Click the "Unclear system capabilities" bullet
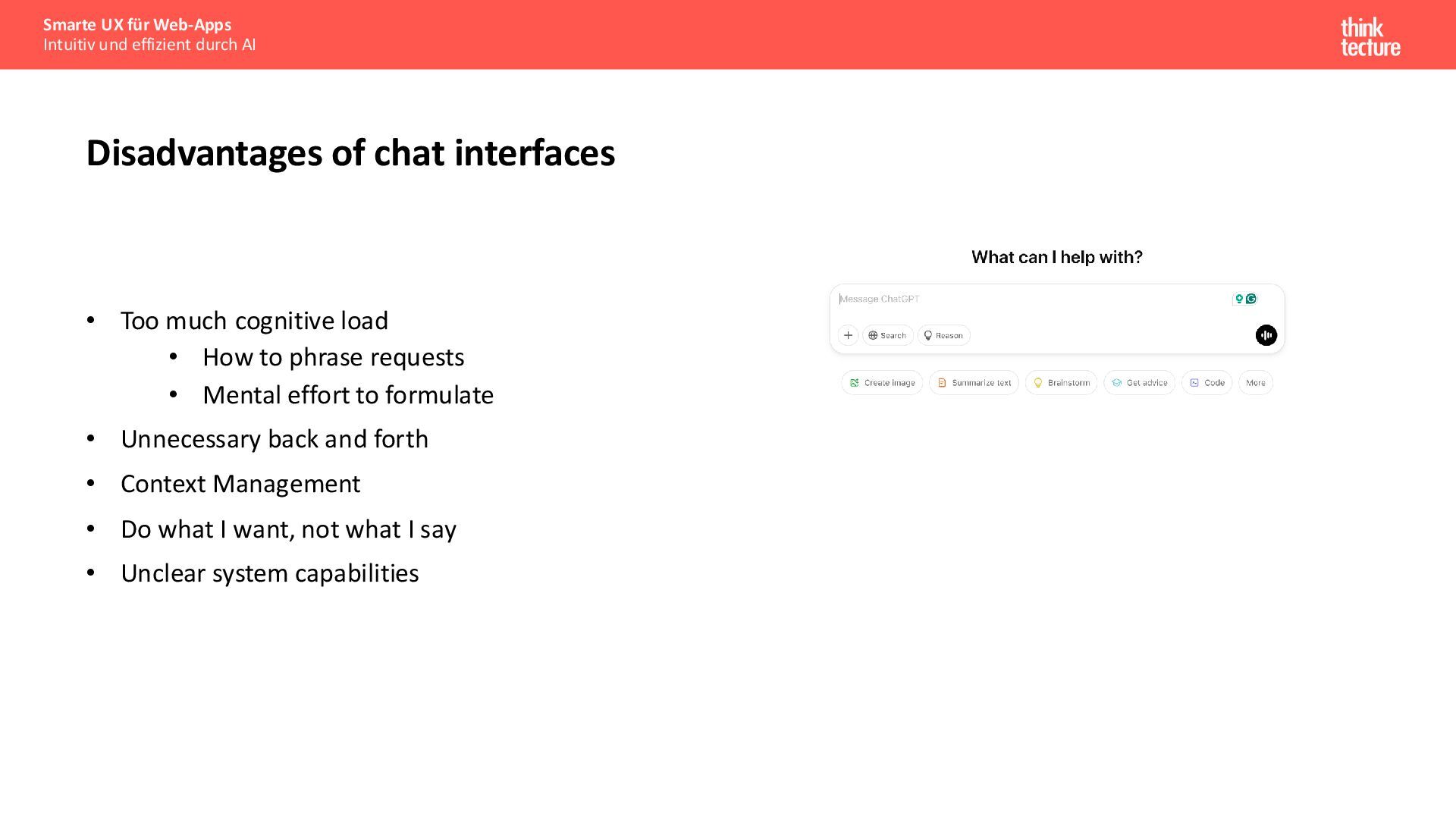 (269, 573)
